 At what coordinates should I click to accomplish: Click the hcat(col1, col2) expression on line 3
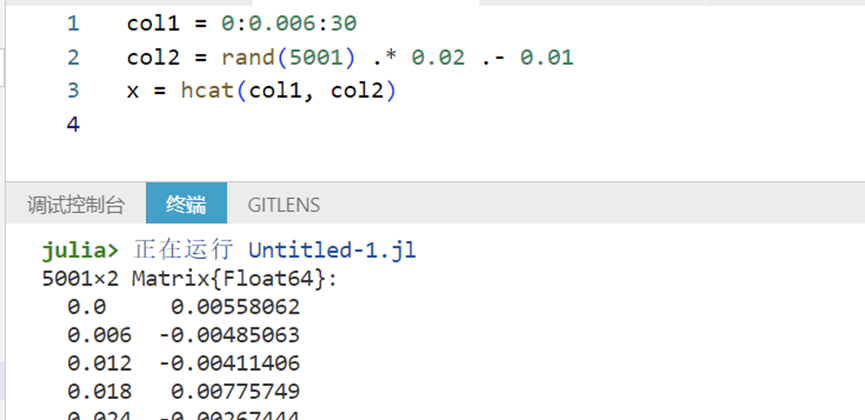(289, 91)
